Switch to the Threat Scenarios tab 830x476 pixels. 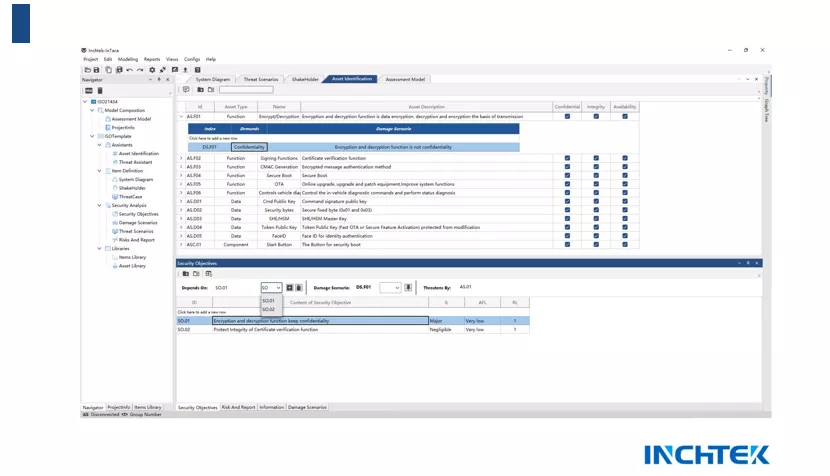point(260,79)
